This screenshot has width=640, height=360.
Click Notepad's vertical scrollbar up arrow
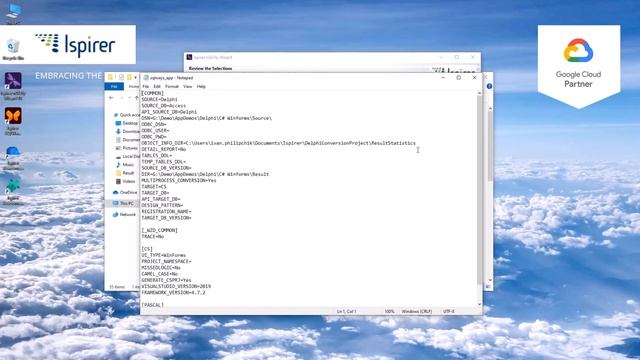[479, 93]
